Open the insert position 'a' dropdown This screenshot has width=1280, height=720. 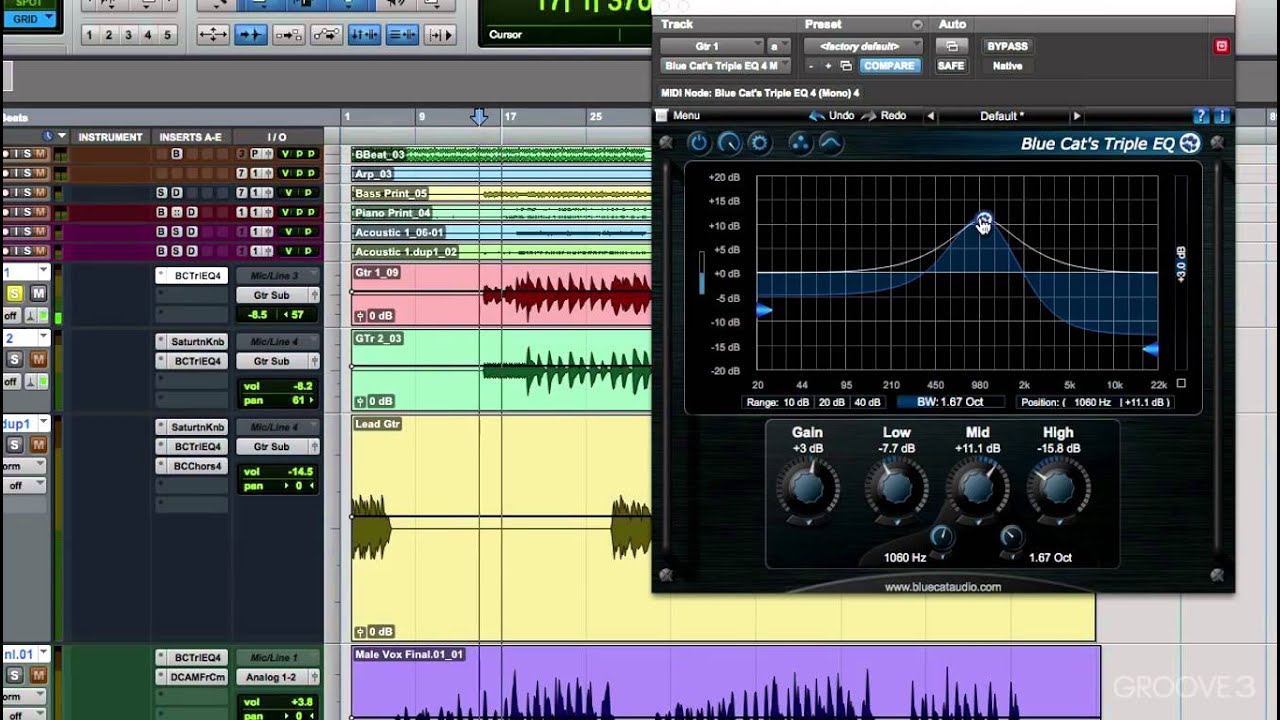coord(778,46)
